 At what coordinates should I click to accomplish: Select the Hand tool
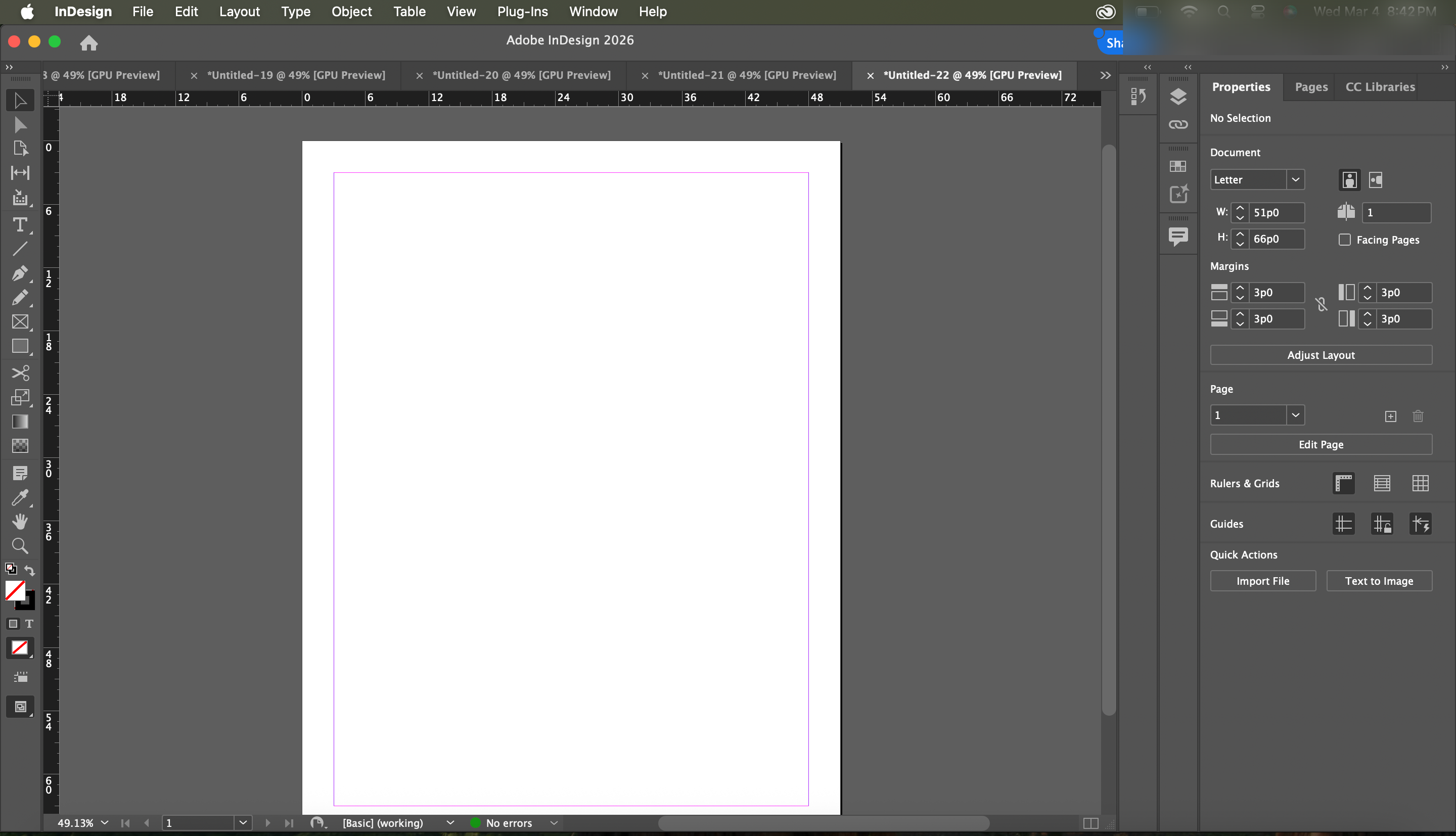click(20, 521)
